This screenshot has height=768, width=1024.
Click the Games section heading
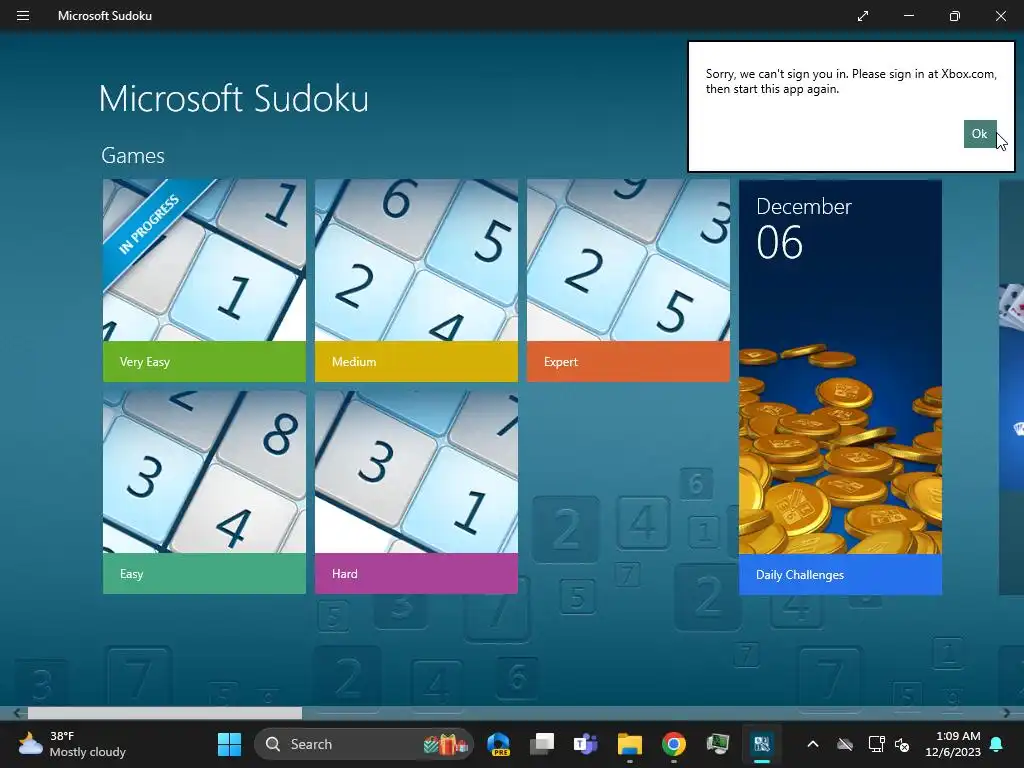coord(133,155)
